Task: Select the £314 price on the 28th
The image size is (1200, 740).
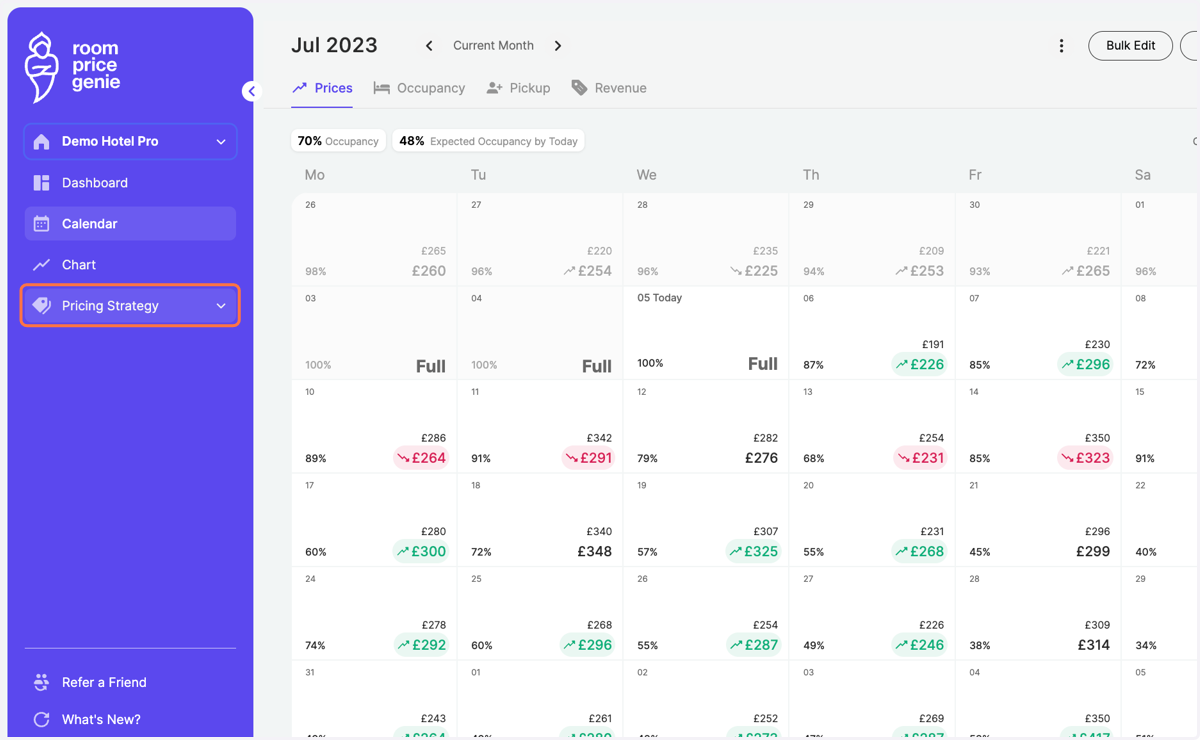Action: (x=1092, y=645)
